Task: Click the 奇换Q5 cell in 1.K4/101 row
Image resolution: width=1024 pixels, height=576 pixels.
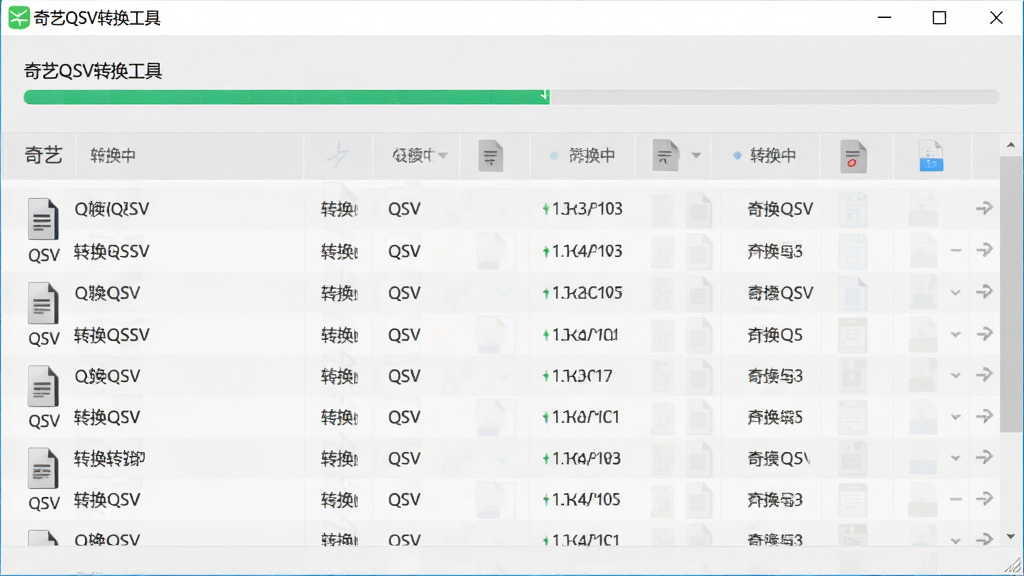Action: coord(775,335)
